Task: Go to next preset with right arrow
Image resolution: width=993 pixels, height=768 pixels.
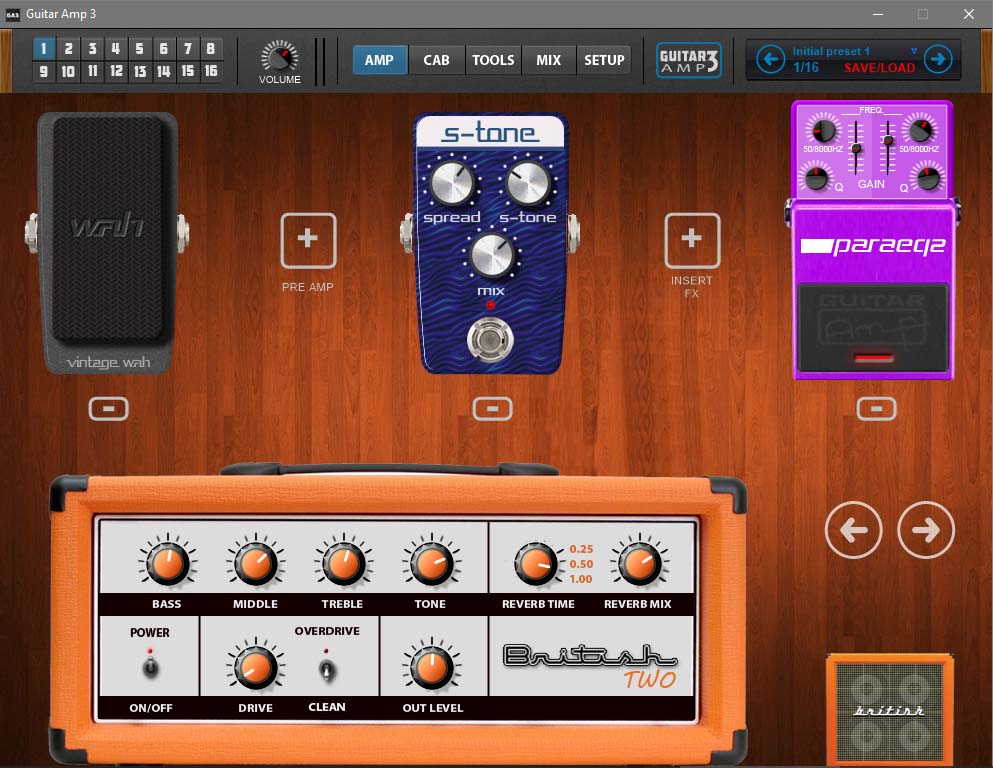Action: 938,60
